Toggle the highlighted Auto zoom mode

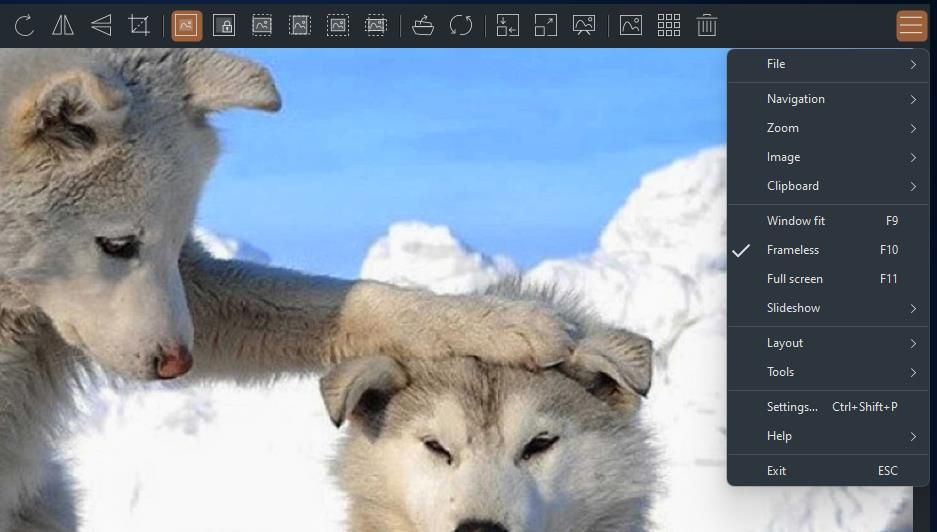186,26
